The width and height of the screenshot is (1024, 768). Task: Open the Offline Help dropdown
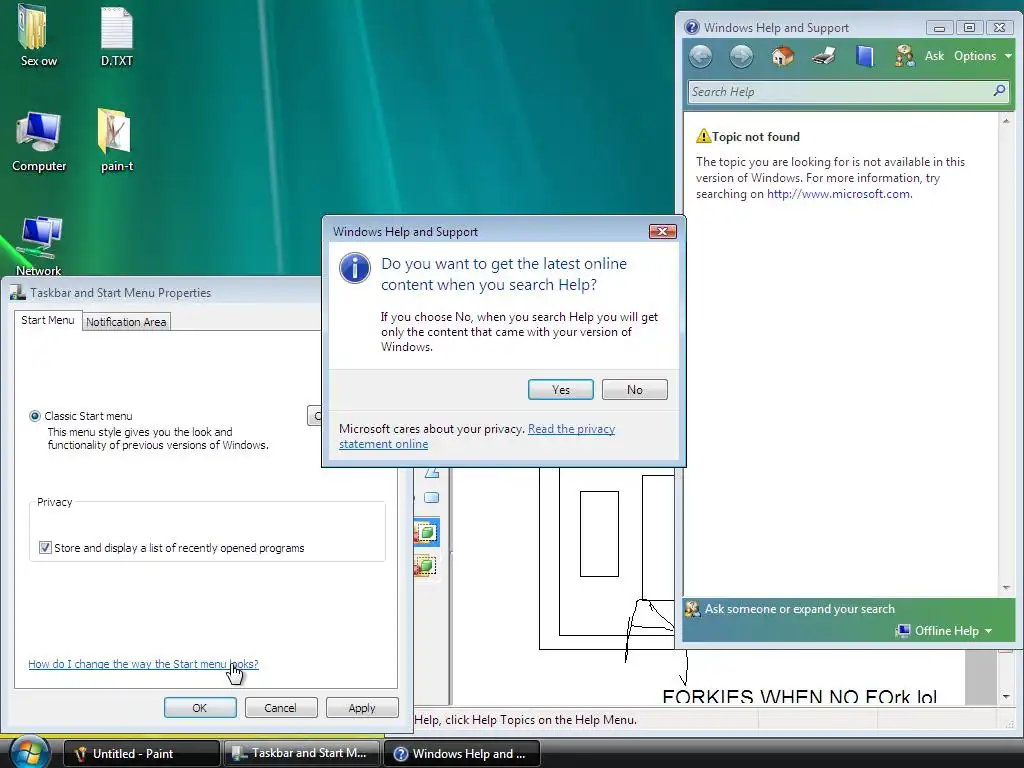point(945,631)
